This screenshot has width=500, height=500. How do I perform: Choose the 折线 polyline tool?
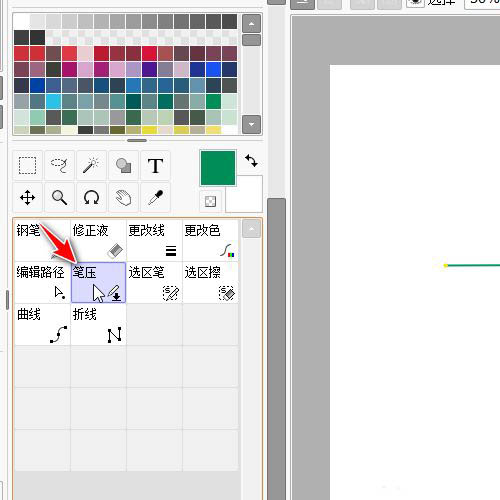[98, 324]
